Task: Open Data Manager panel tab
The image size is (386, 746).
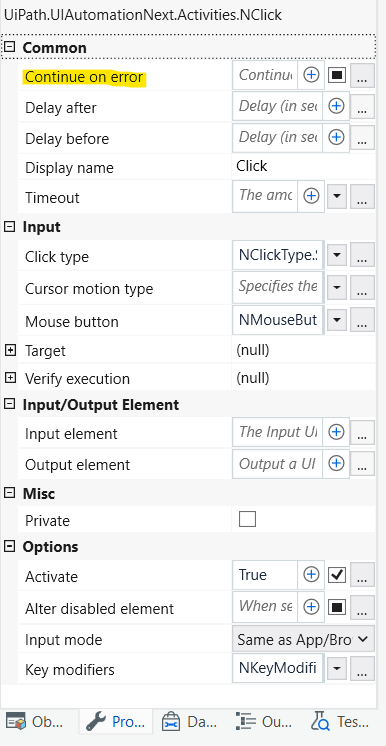Action: click(x=189, y=722)
